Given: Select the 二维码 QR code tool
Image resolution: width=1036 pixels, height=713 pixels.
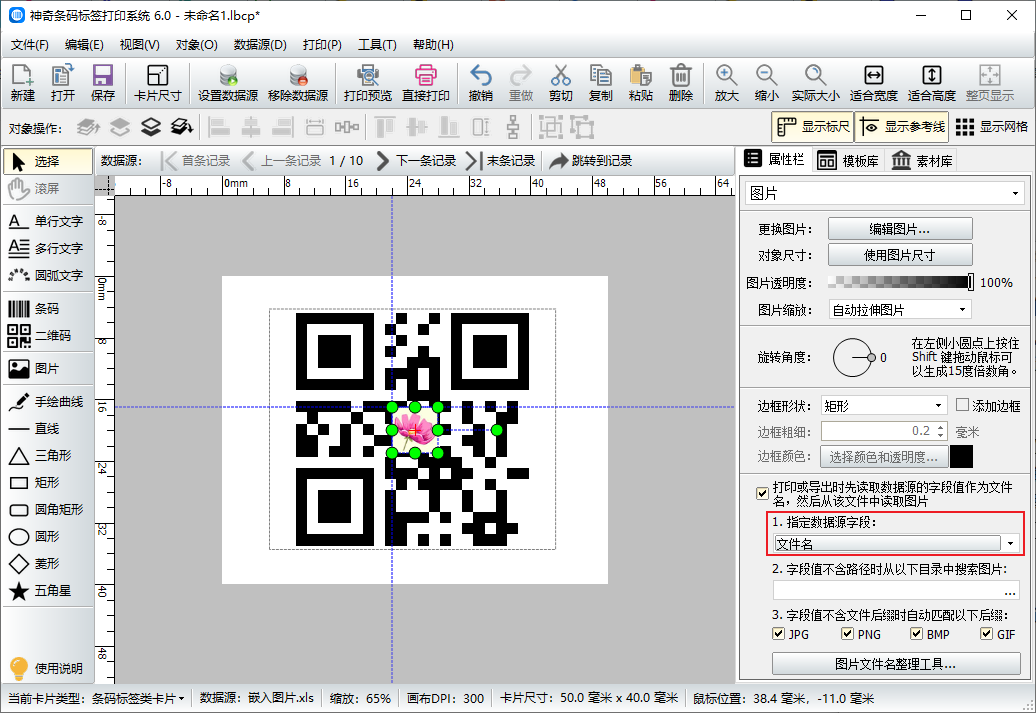Looking at the screenshot, I should click(47, 335).
